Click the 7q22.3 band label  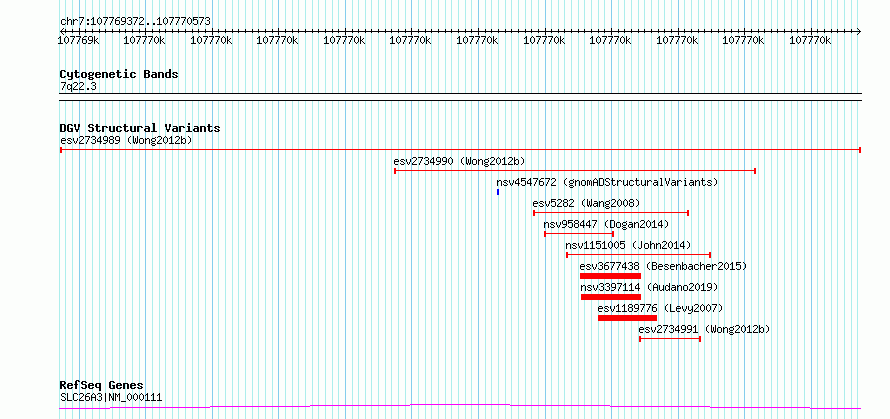pyautogui.click(x=79, y=86)
